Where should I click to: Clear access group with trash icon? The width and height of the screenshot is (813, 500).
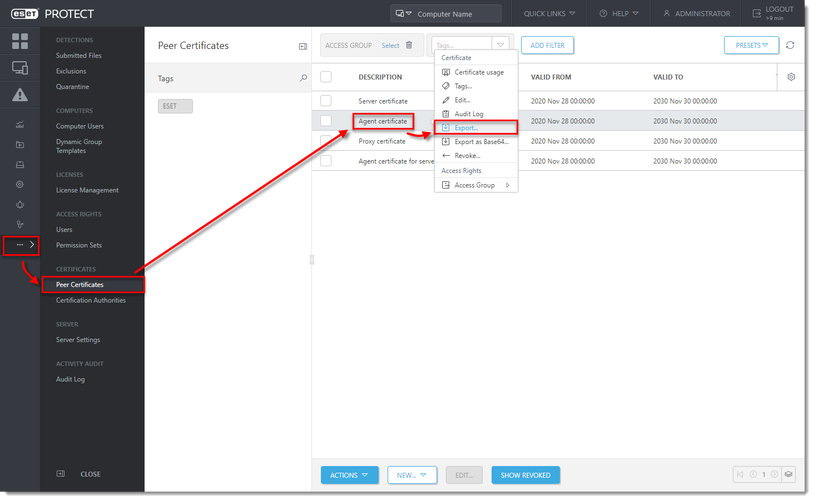coord(409,45)
